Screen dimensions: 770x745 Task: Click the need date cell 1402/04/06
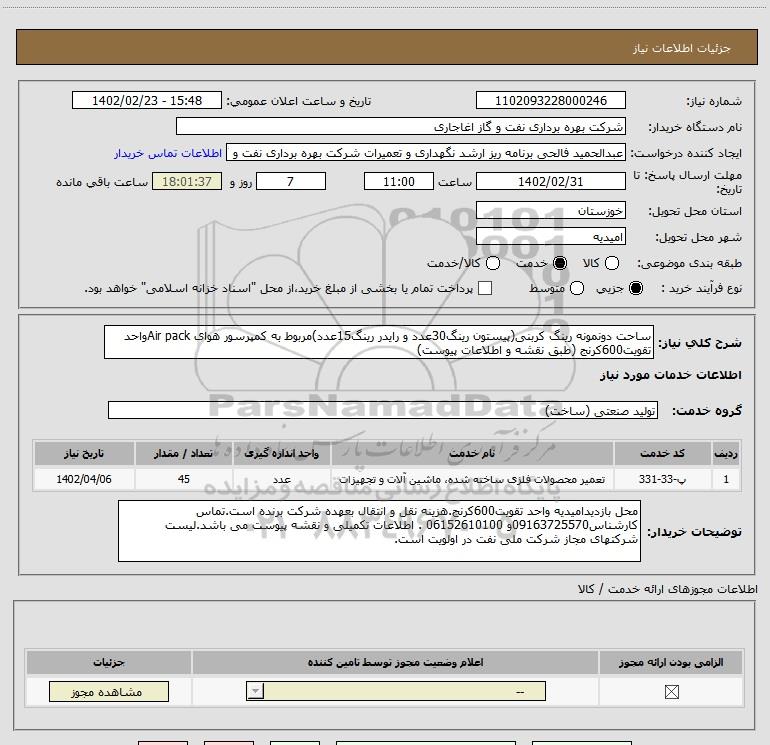point(84,479)
